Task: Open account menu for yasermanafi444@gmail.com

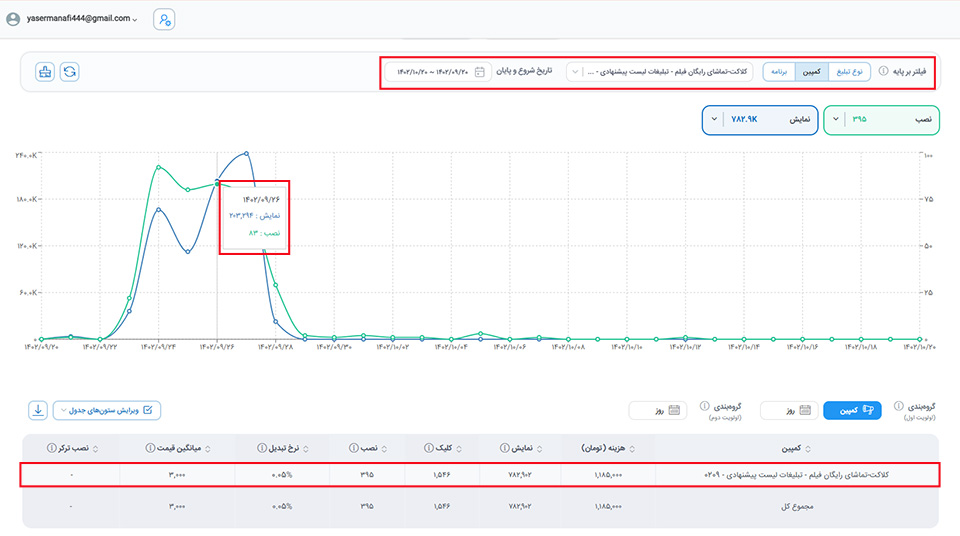Action: 70,19
